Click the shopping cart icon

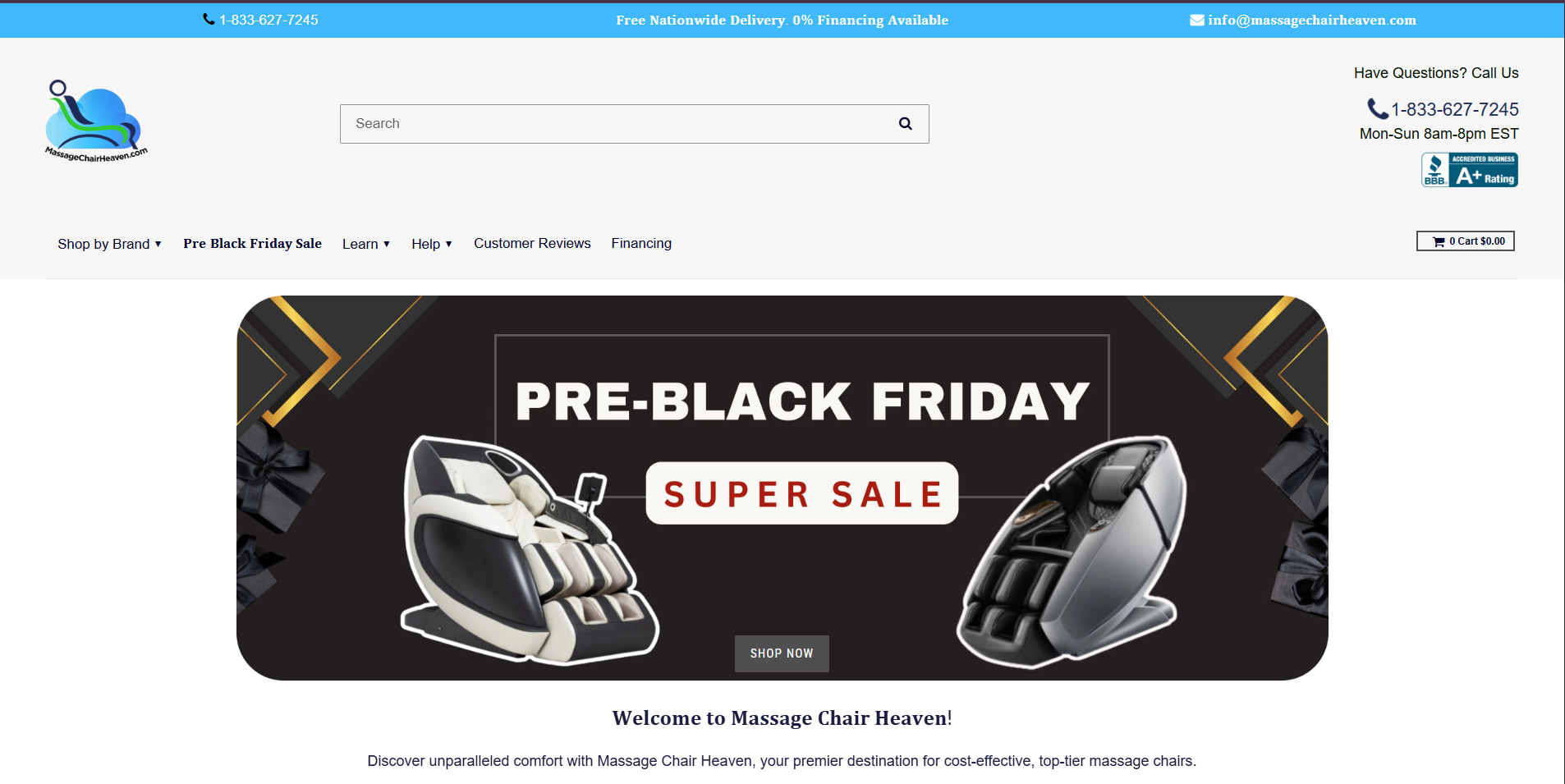click(1439, 241)
